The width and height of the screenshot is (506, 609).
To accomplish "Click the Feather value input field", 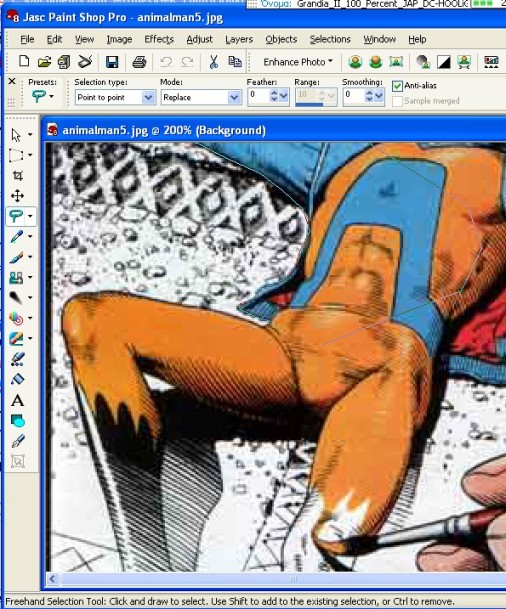I will point(259,96).
